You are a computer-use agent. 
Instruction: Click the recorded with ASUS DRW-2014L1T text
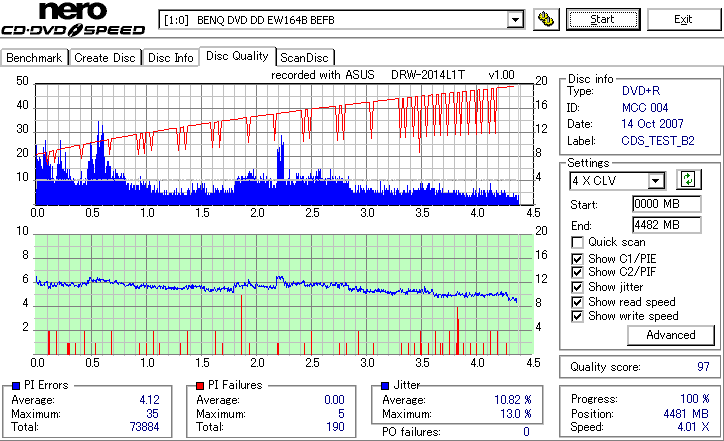click(x=392, y=75)
